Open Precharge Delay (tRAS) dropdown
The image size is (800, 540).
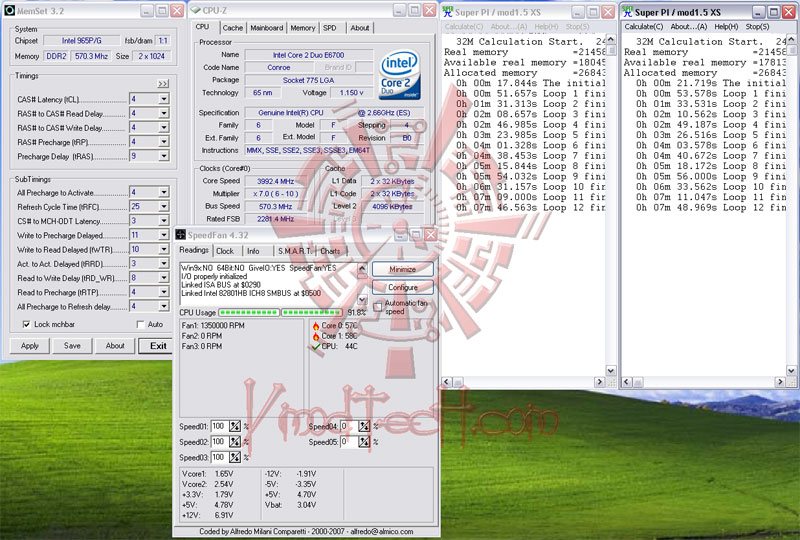point(163,156)
